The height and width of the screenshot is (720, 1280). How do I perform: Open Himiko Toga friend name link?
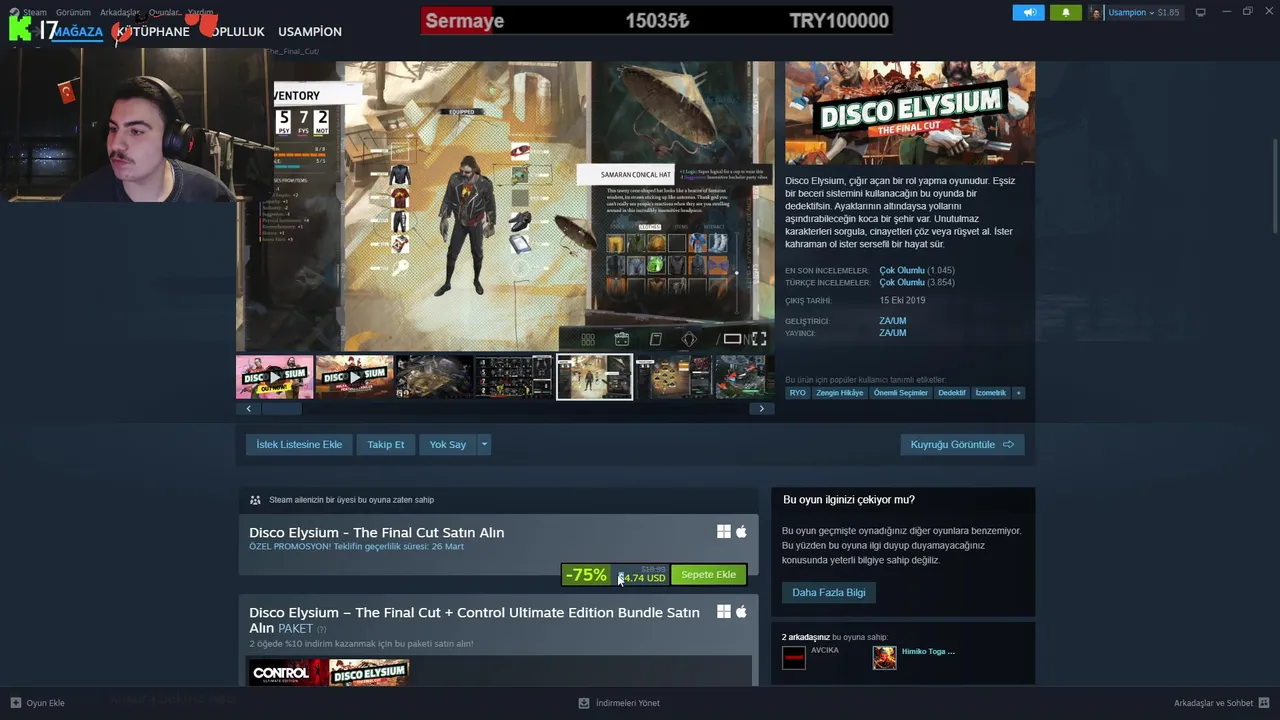click(928, 651)
